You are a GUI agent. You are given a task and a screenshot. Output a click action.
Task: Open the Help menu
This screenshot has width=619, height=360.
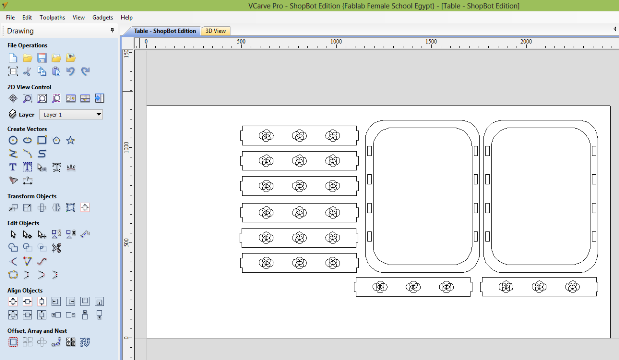[x=127, y=17]
